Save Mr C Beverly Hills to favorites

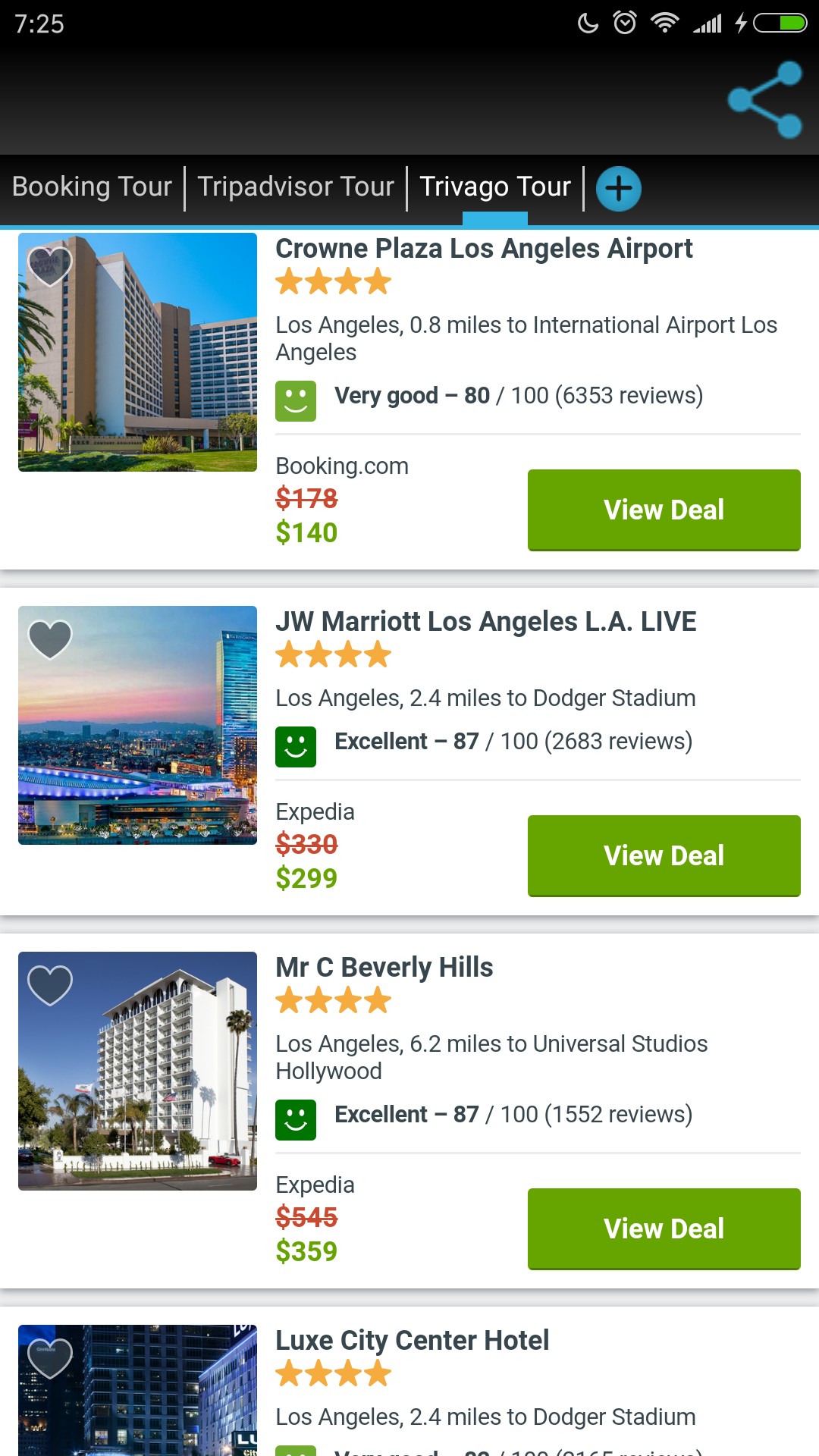50,985
